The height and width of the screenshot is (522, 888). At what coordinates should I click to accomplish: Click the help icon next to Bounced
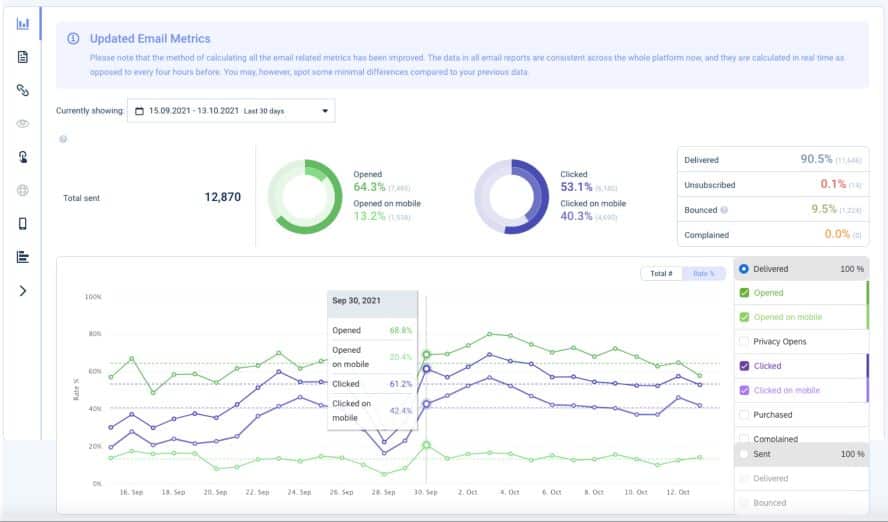724,210
